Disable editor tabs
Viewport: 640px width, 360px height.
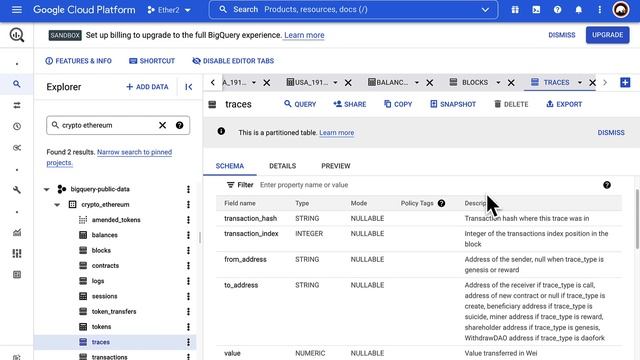click(x=233, y=61)
